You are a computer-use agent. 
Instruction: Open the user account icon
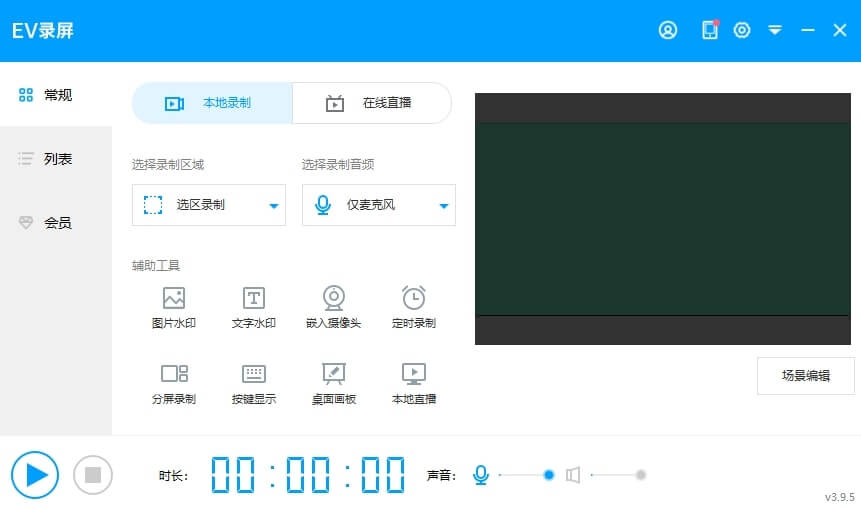point(668,30)
